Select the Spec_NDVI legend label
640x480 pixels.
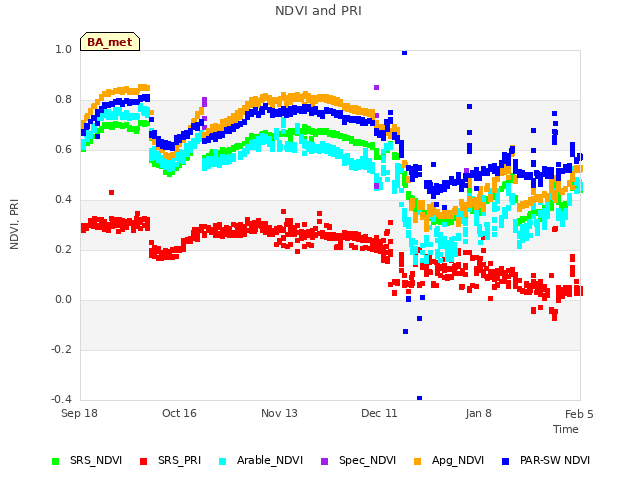click(367, 460)
